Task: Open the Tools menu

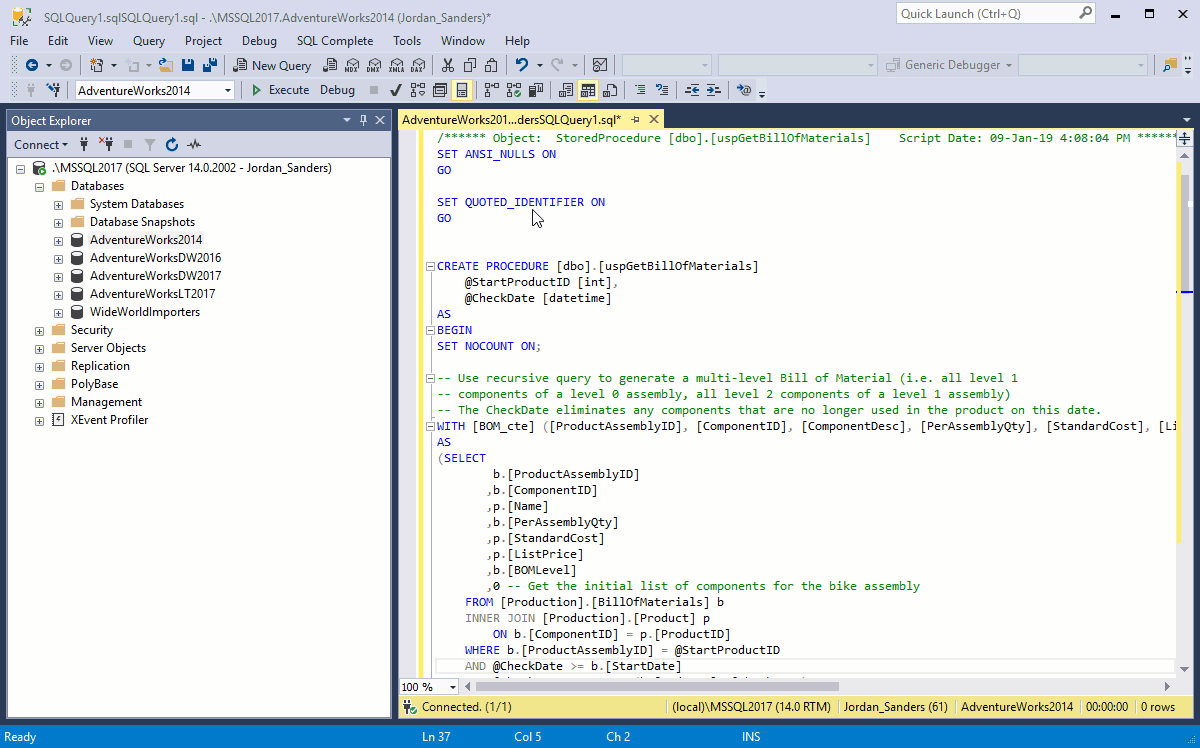Action: [x=407, y=41]
